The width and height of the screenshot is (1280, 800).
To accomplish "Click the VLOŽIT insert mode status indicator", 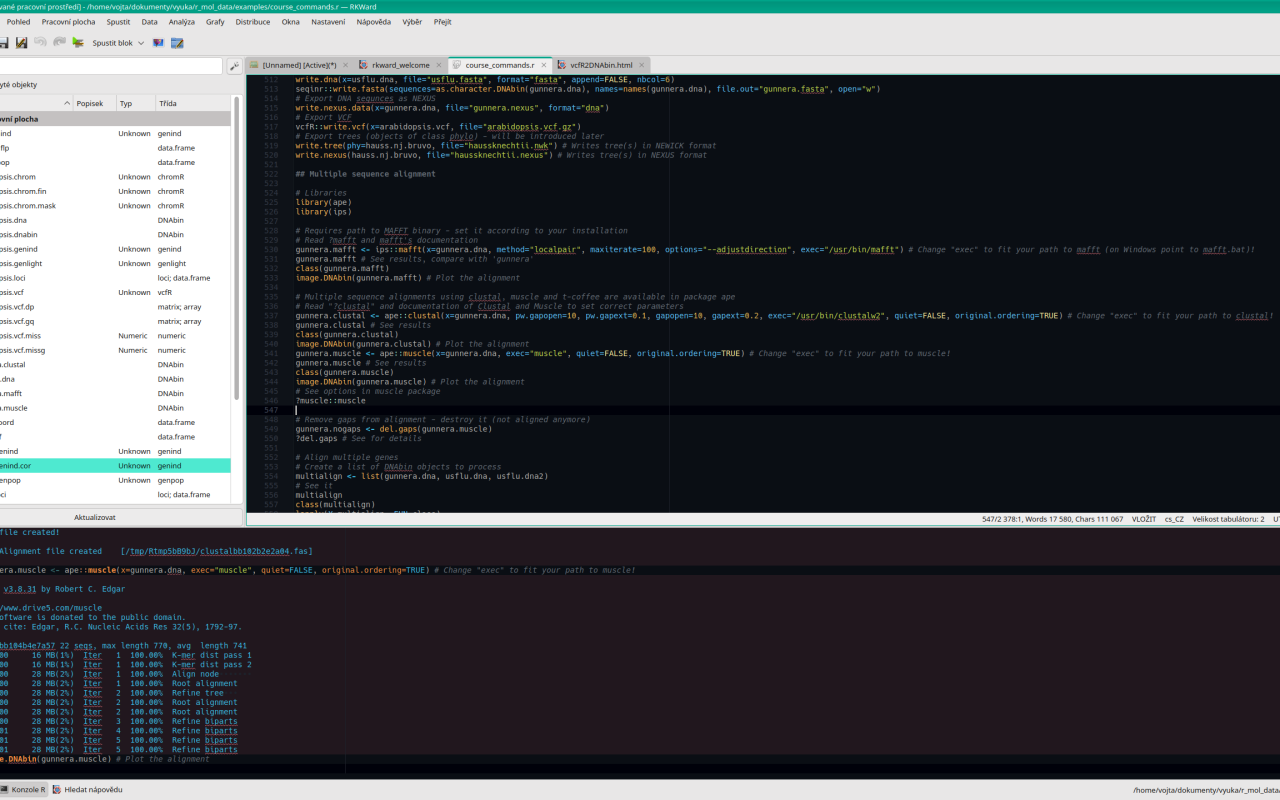I will (x=1144, y=520).
